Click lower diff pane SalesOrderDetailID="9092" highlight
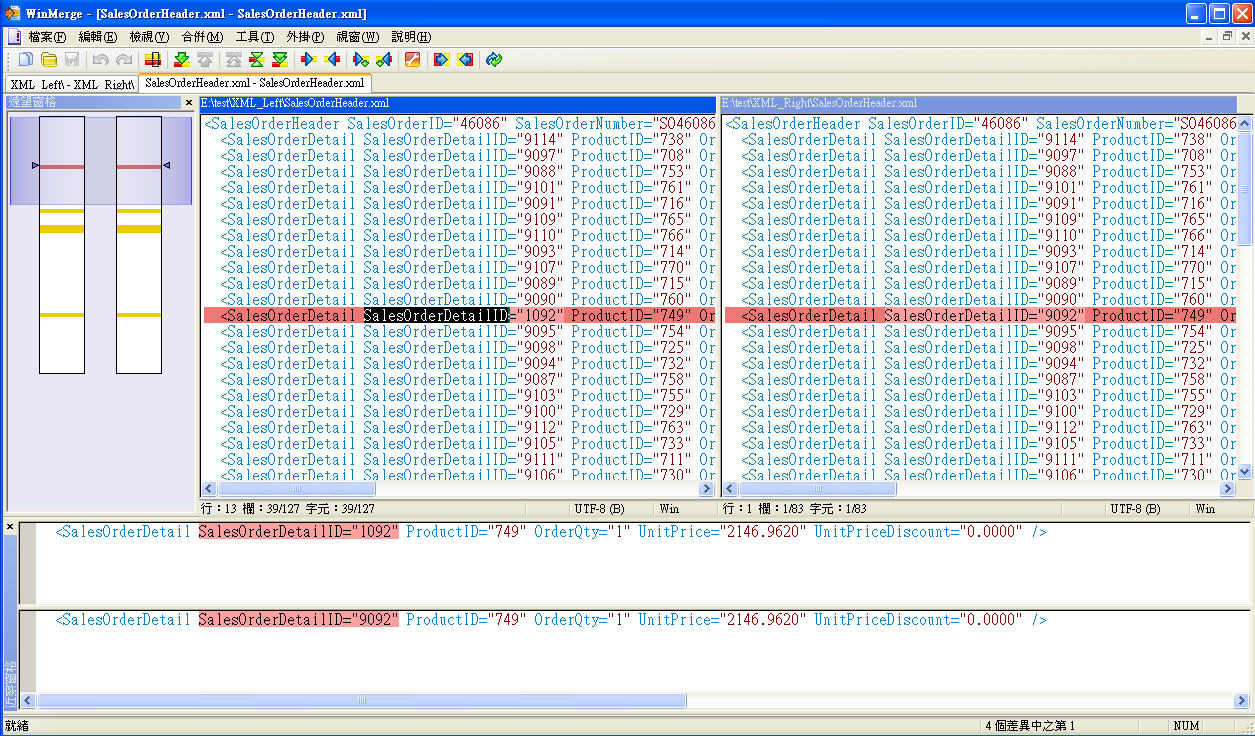Screen dimensions: 1255x736 [298, 619]
